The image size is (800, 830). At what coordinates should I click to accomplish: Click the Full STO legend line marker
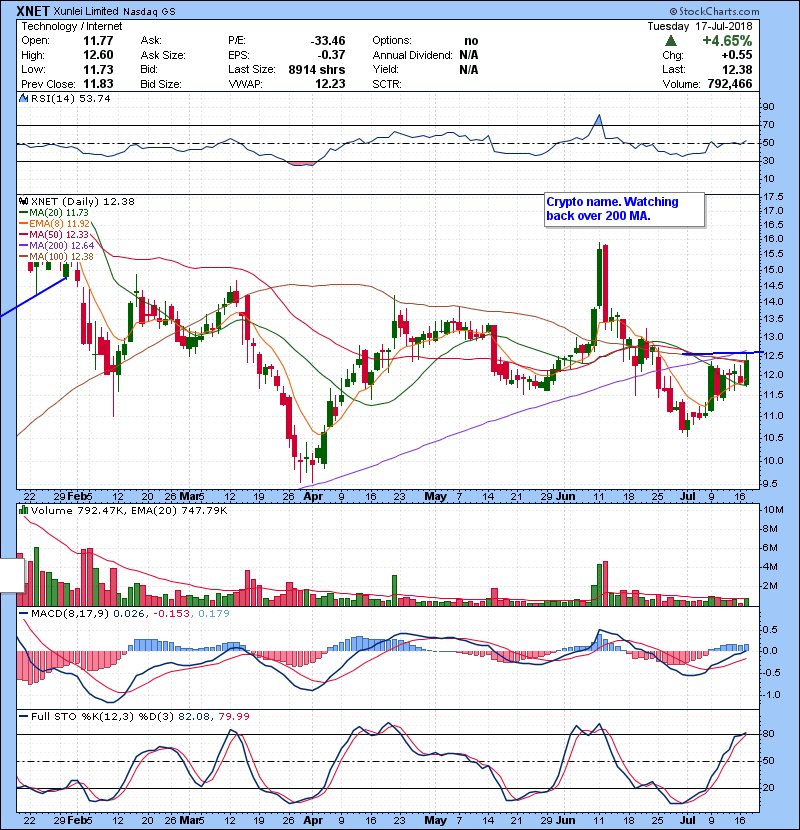point(24,716)
